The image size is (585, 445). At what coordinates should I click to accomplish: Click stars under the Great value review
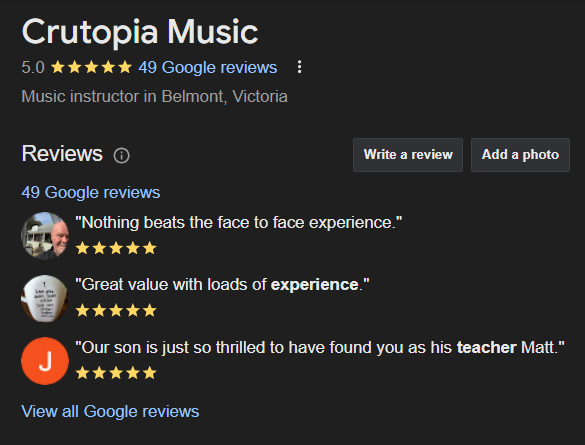116,310
